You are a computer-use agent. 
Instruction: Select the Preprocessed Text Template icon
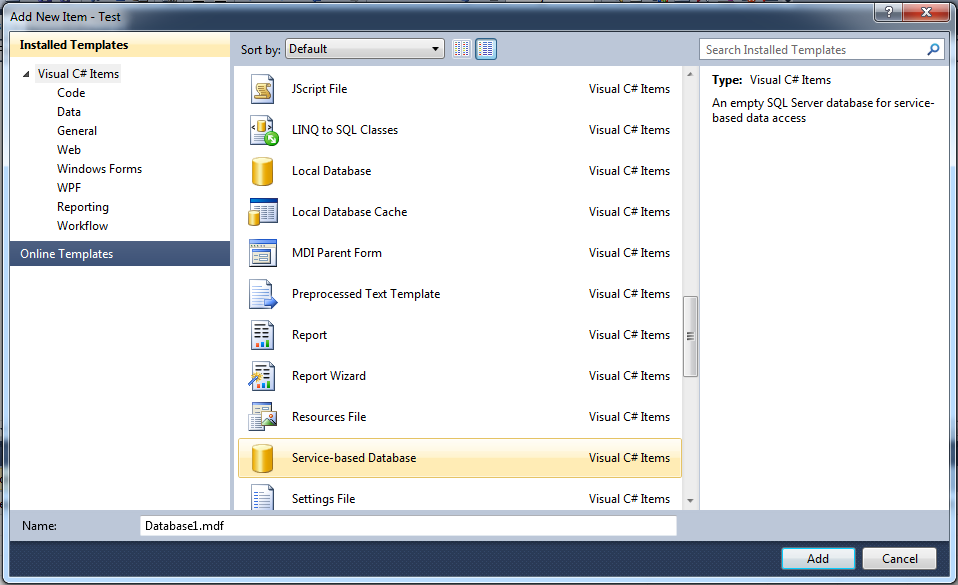[263, 294]
